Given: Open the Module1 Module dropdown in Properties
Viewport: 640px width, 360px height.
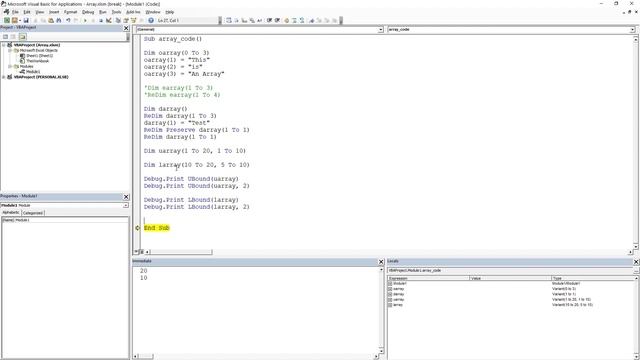Looking at the screenshot, I should tap(125, 205).
